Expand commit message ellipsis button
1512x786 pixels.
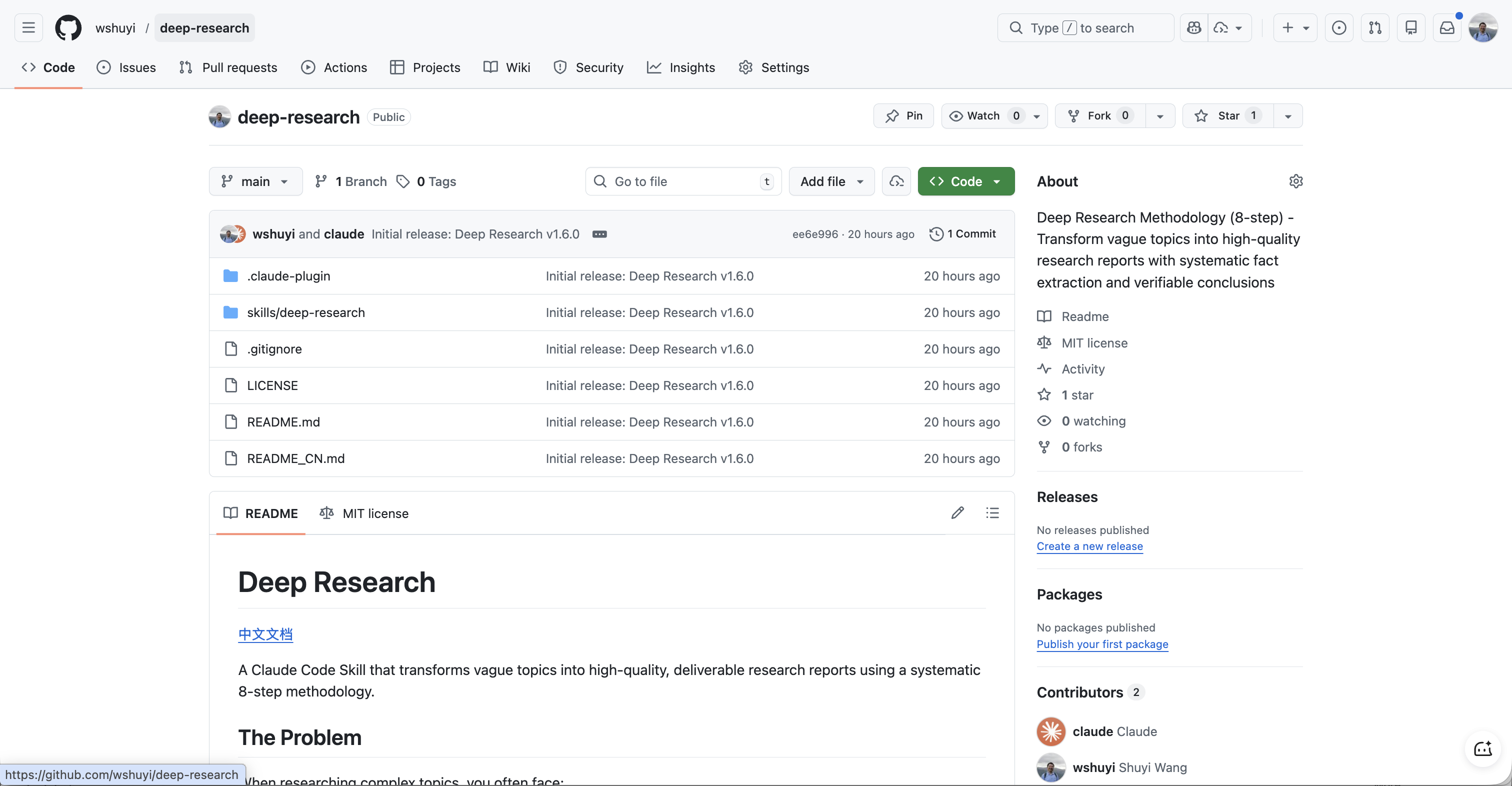(x=599, y=234)
